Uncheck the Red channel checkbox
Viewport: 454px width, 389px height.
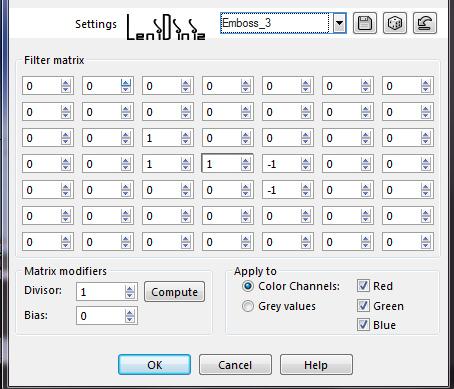tap(363, 286)
